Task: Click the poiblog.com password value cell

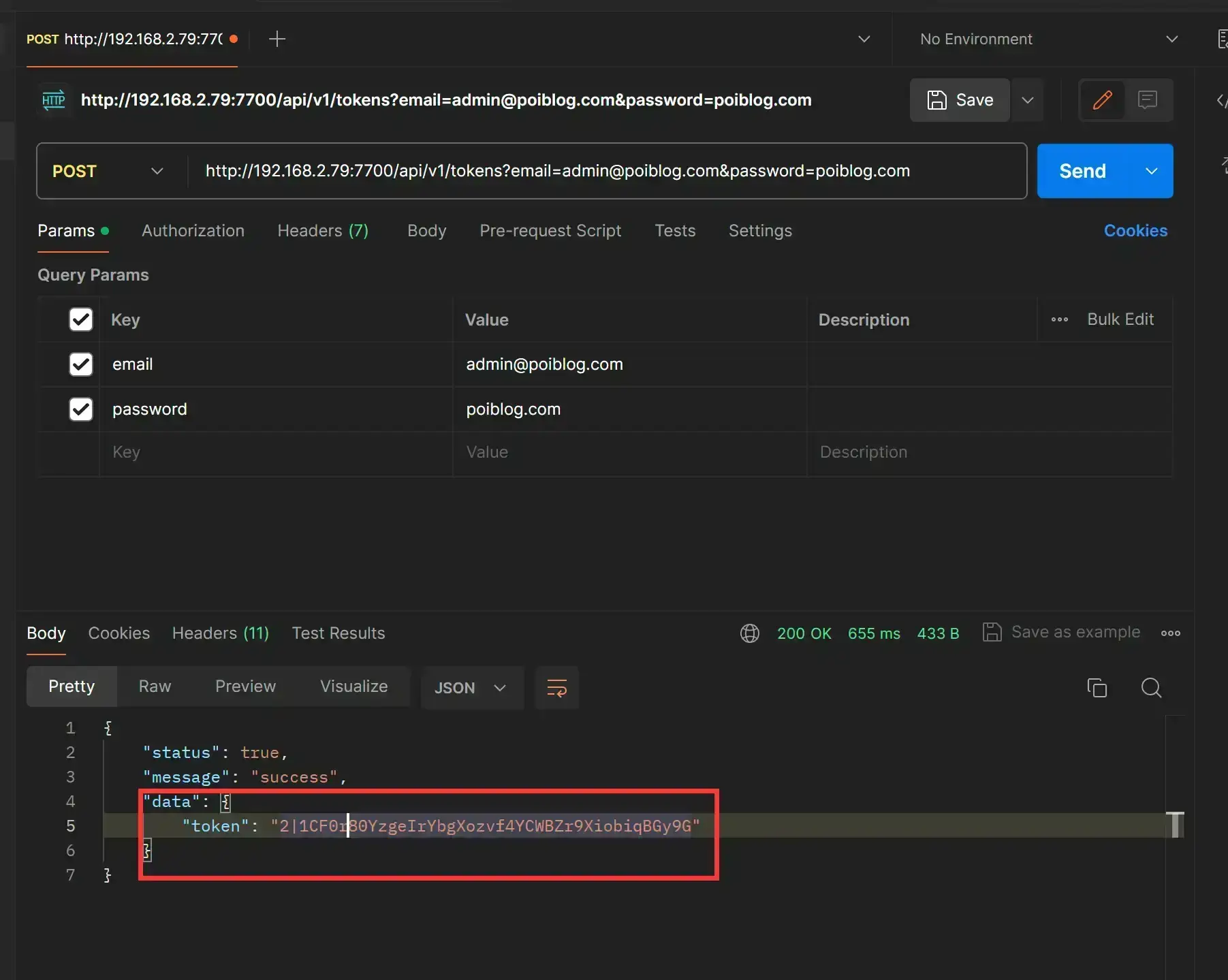Action: click(x=629, y=409)
